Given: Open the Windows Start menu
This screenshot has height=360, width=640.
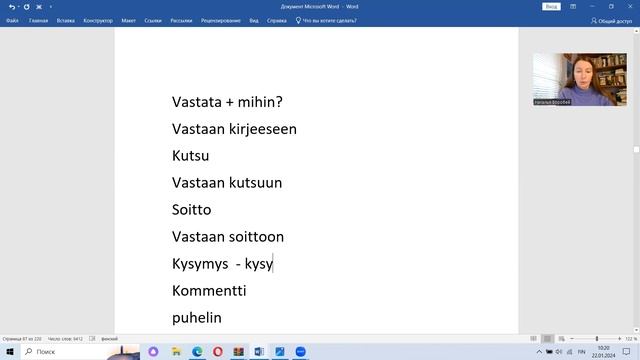Looking at the screenshot, I should tap(10, 351).
